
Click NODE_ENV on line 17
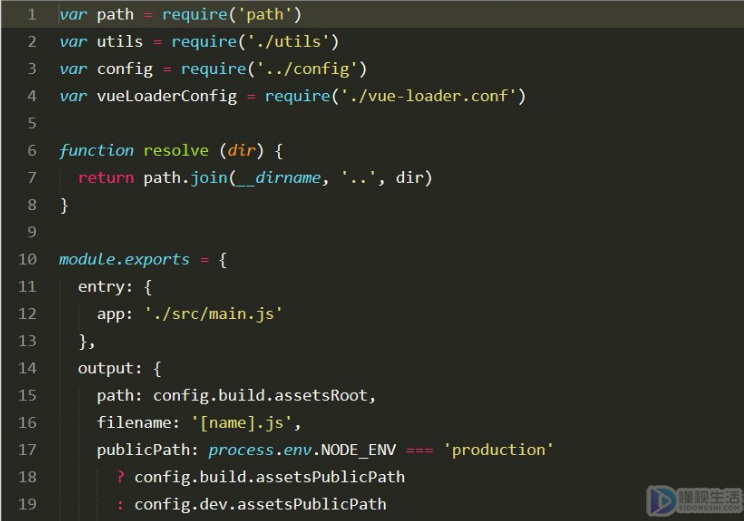[x=359, y=450]
